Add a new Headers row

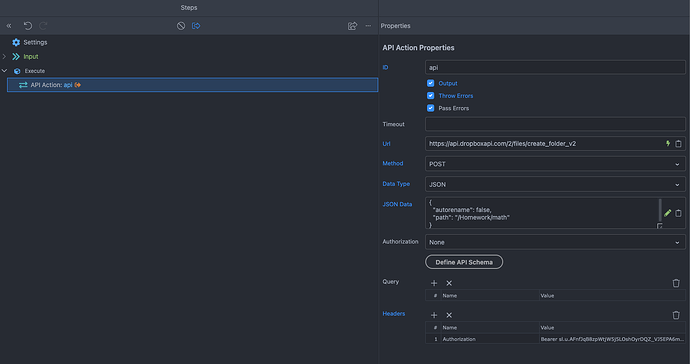434,315
